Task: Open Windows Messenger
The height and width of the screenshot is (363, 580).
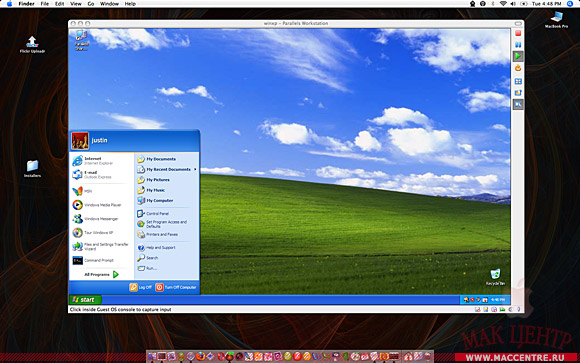Action: (x=95, y=219)
